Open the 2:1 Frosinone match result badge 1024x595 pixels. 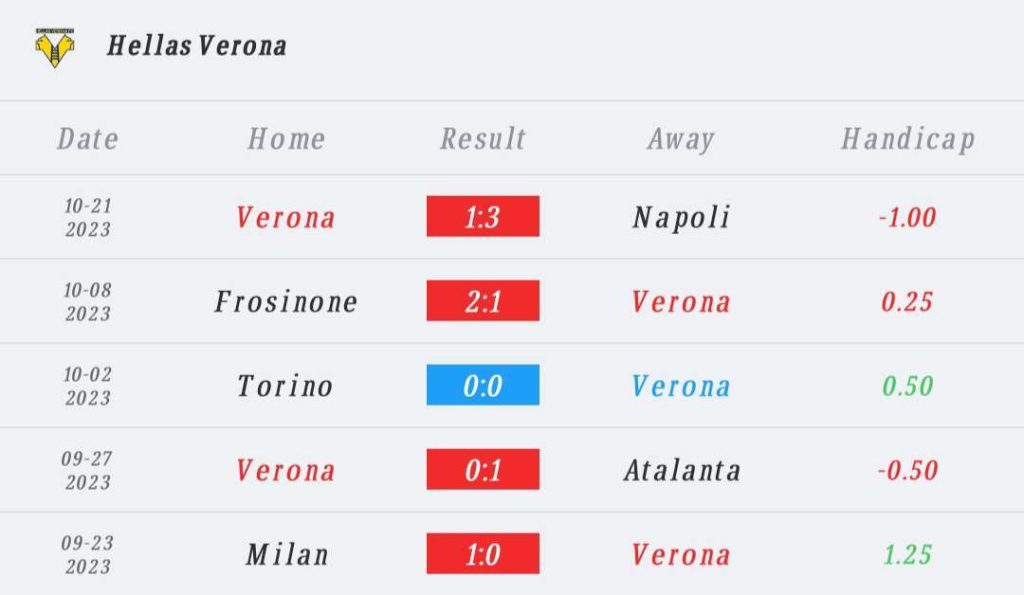click(483, 300)
